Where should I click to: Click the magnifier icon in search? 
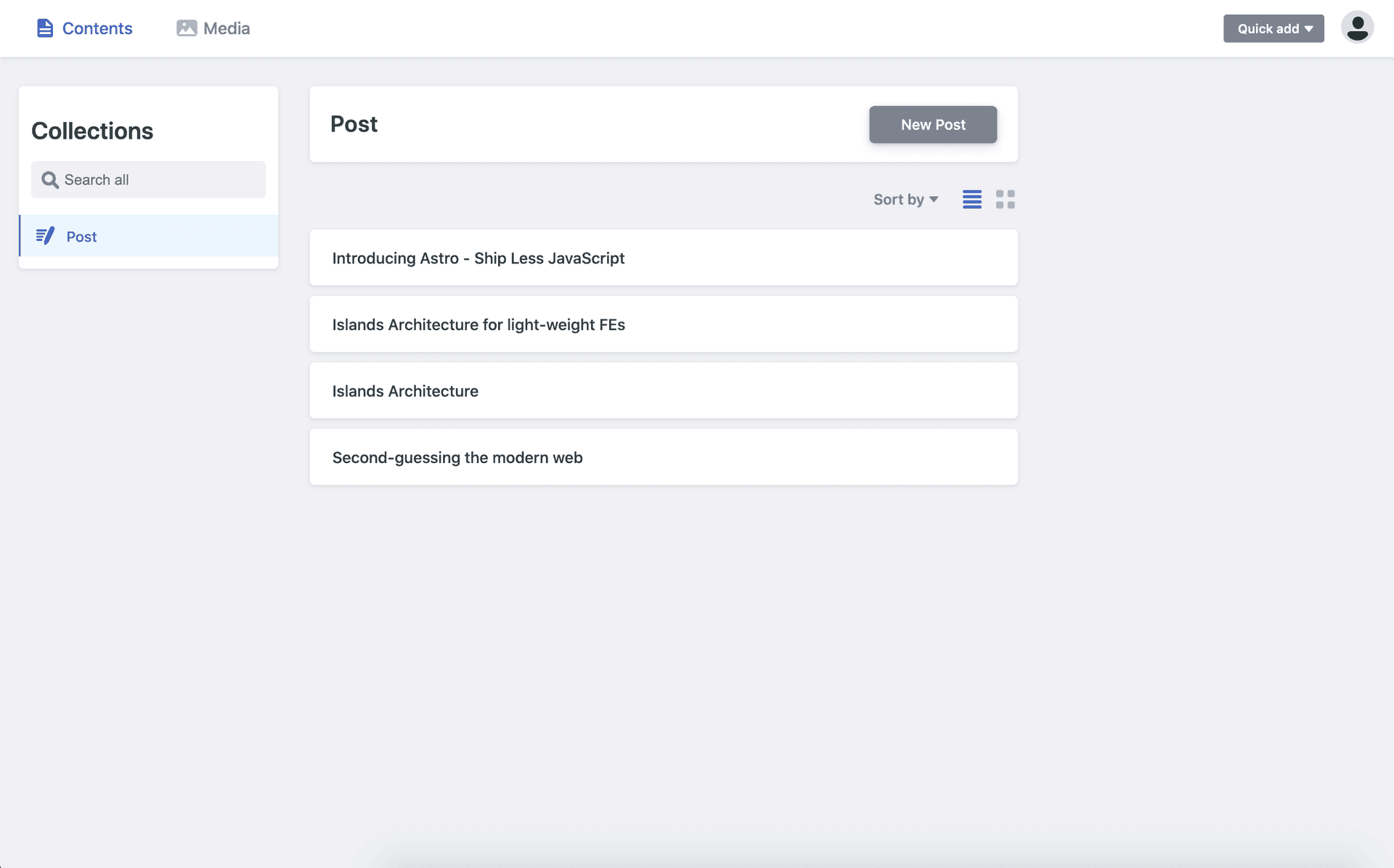point(49,180)
